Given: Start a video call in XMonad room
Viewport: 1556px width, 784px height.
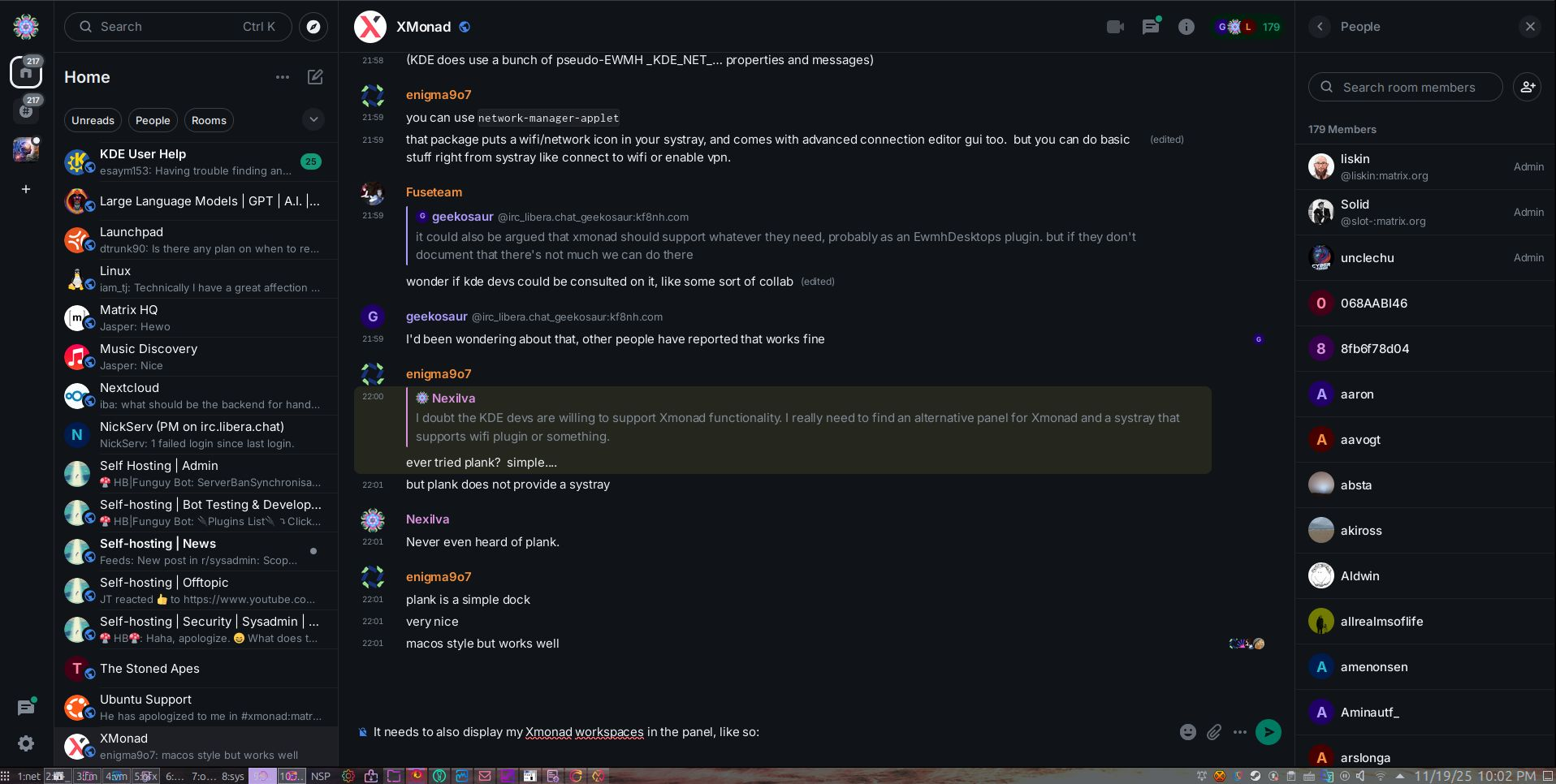Looking at the screenshot, I should click(1115, 27).
